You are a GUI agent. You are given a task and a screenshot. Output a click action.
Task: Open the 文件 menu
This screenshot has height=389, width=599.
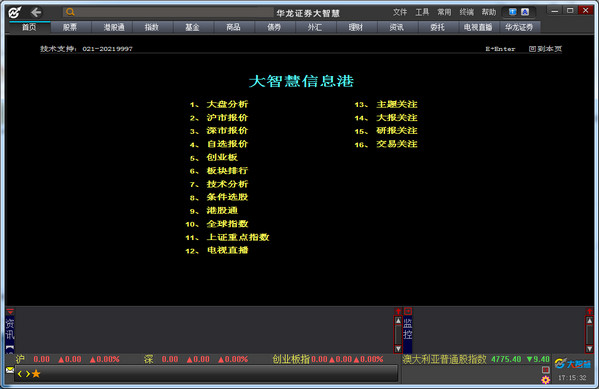click(x=400, y=12)
